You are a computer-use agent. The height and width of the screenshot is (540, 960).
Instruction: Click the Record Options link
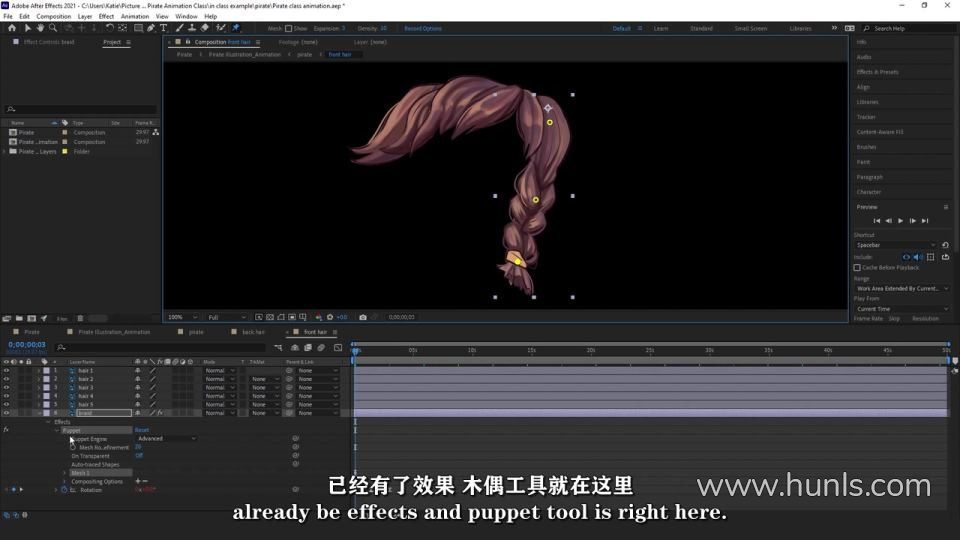[x=422, y=28]
